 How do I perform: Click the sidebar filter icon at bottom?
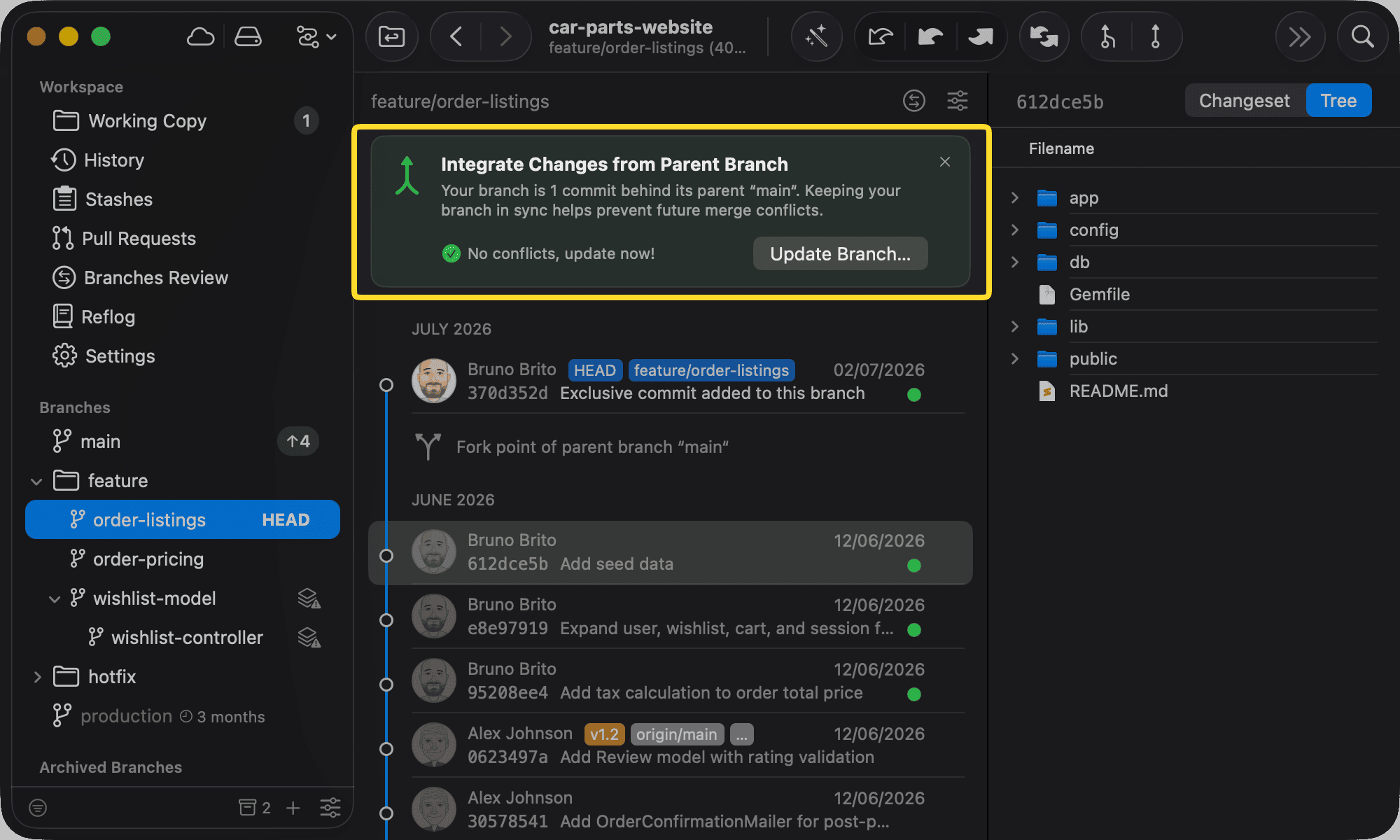(x=38, y=808)
